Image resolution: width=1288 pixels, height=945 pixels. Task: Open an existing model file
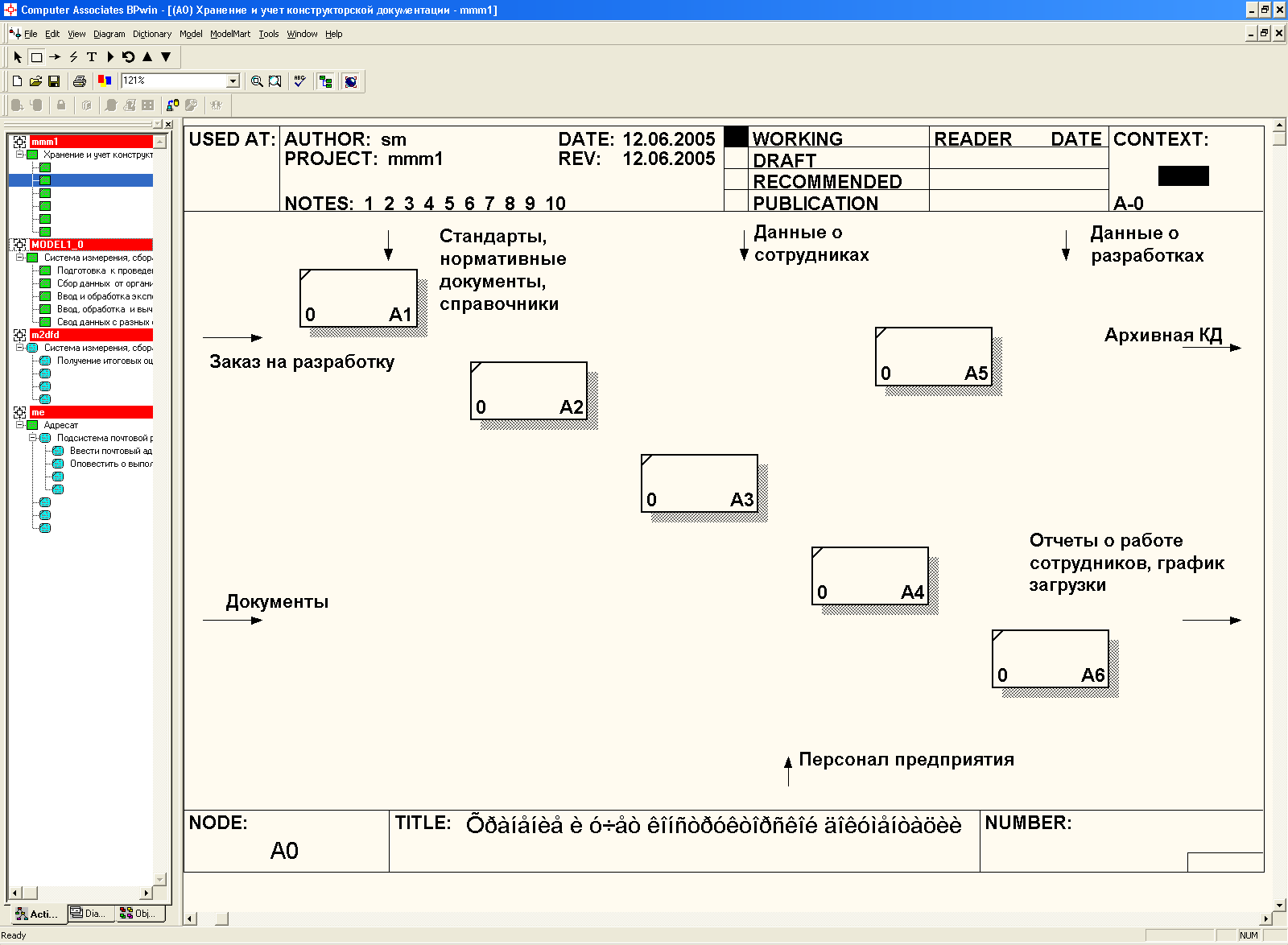coord(35,81)
